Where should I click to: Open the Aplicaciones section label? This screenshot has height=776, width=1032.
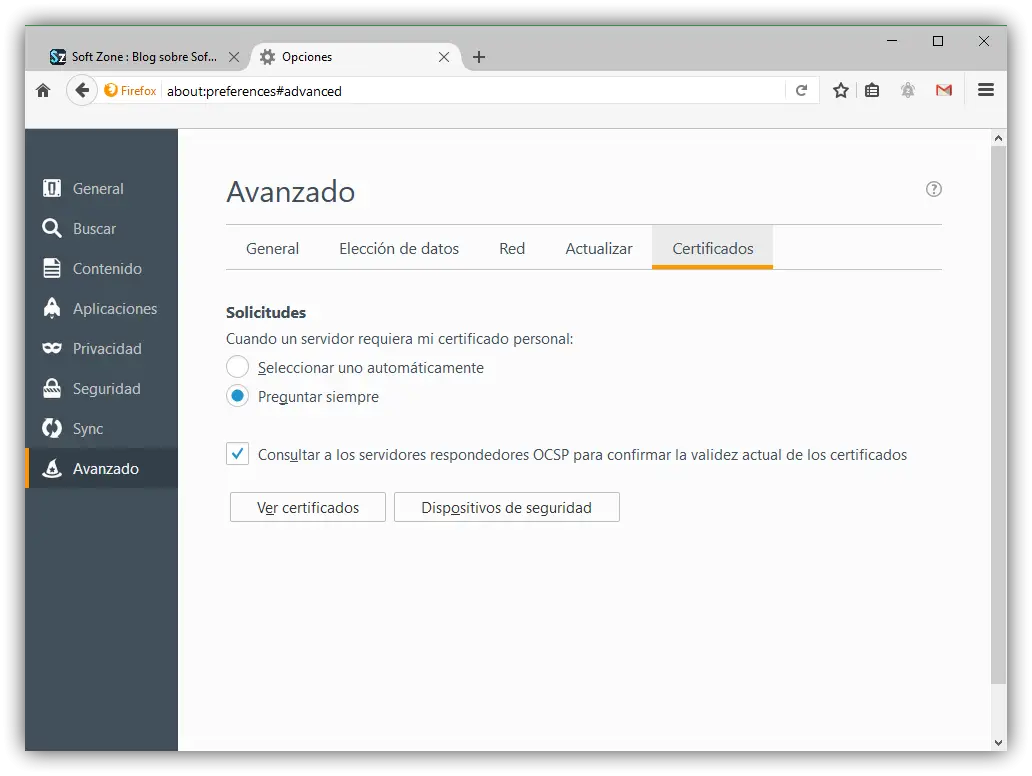coord(115,309)
